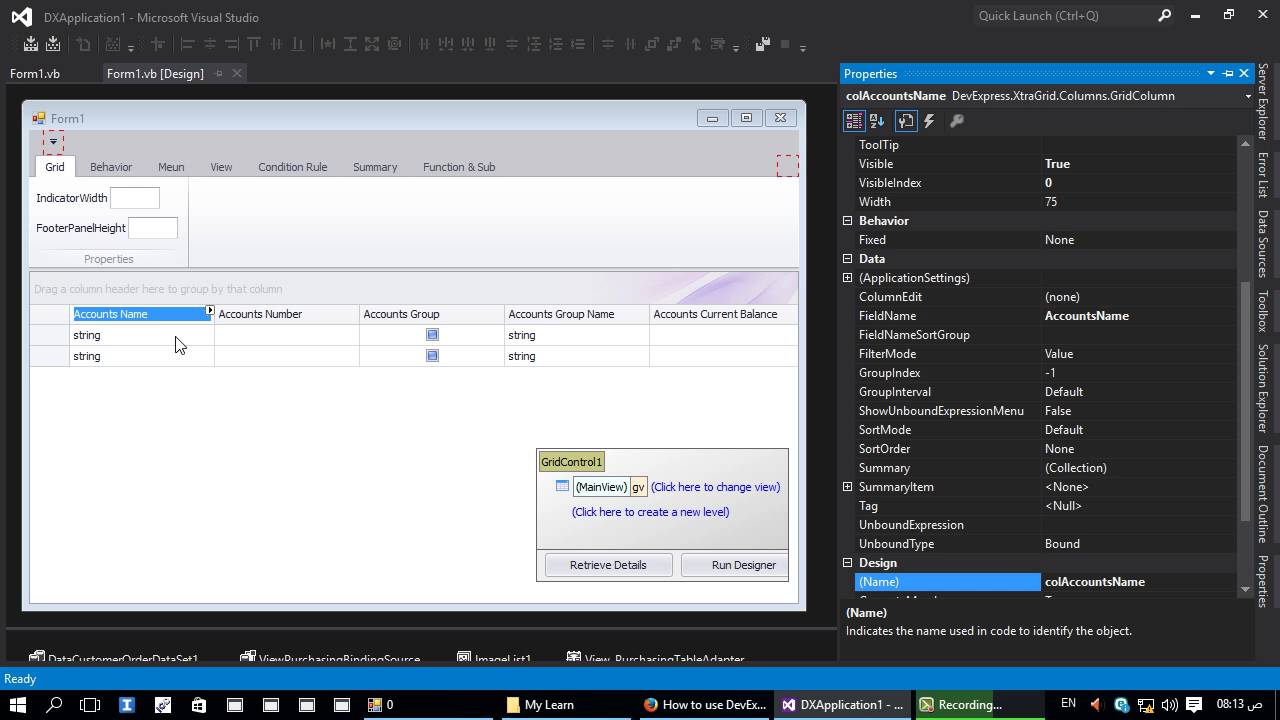Open Windows Start menu
1280x720 pixels.
pos(18,704)
